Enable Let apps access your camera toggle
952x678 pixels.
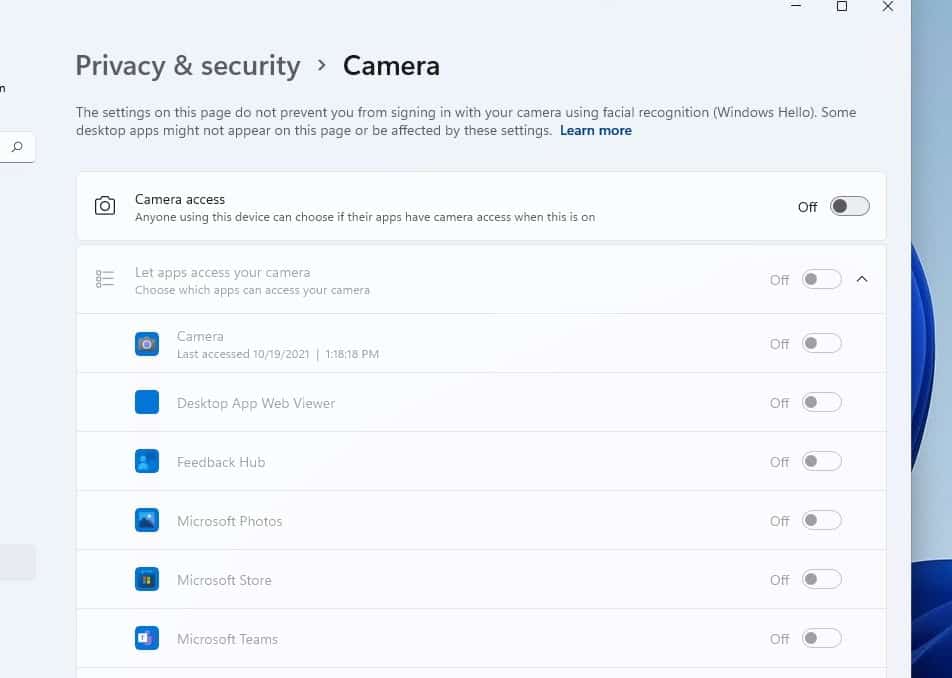822,279
